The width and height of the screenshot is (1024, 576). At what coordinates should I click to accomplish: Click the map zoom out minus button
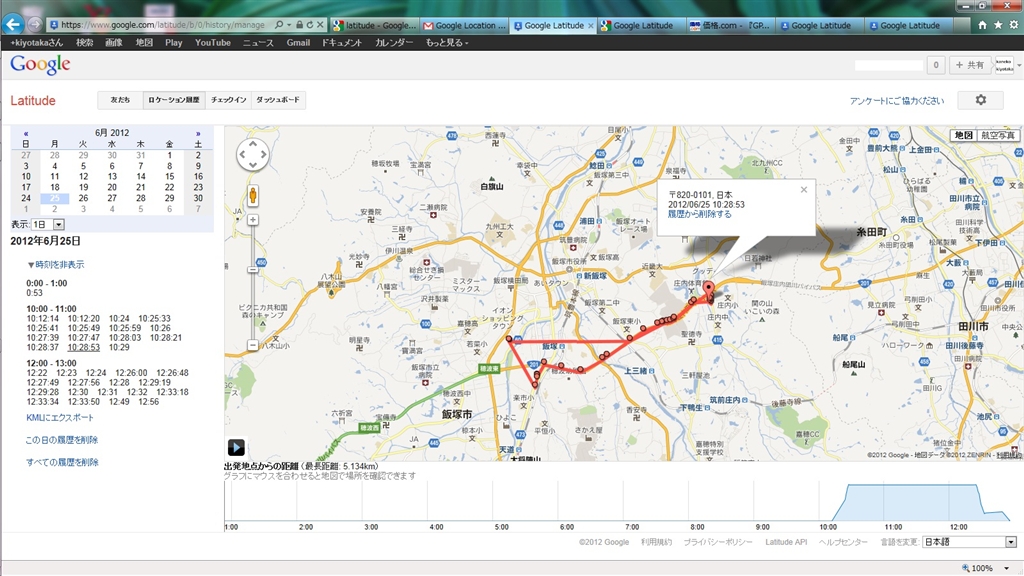pos(253,345)
